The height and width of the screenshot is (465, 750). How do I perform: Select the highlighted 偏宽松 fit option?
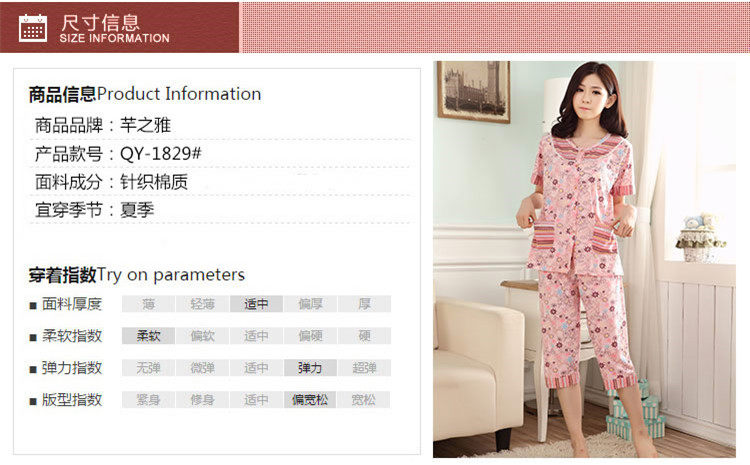(x=310, y=399)
